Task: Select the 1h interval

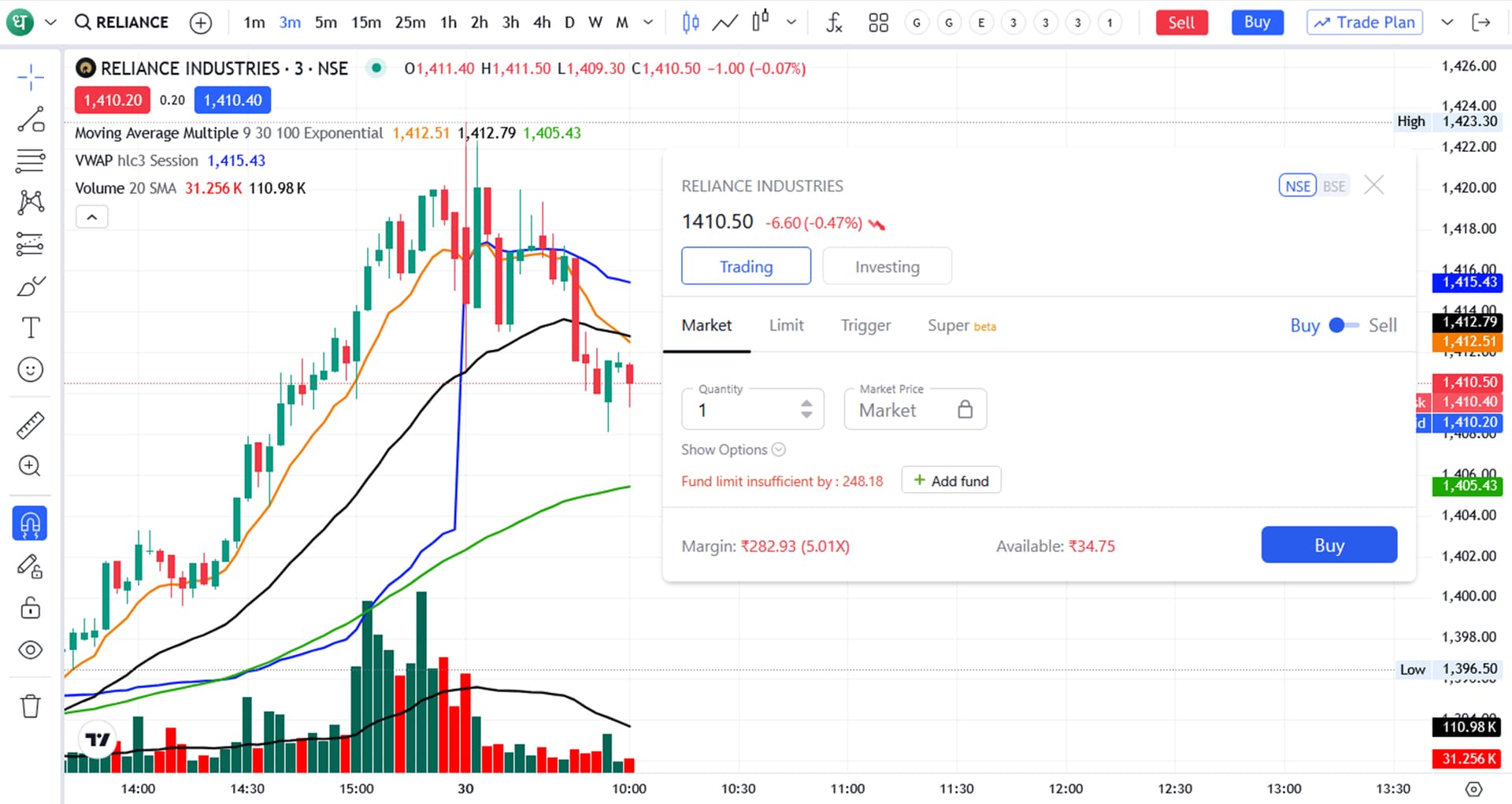Action: [x=449, y=22]
